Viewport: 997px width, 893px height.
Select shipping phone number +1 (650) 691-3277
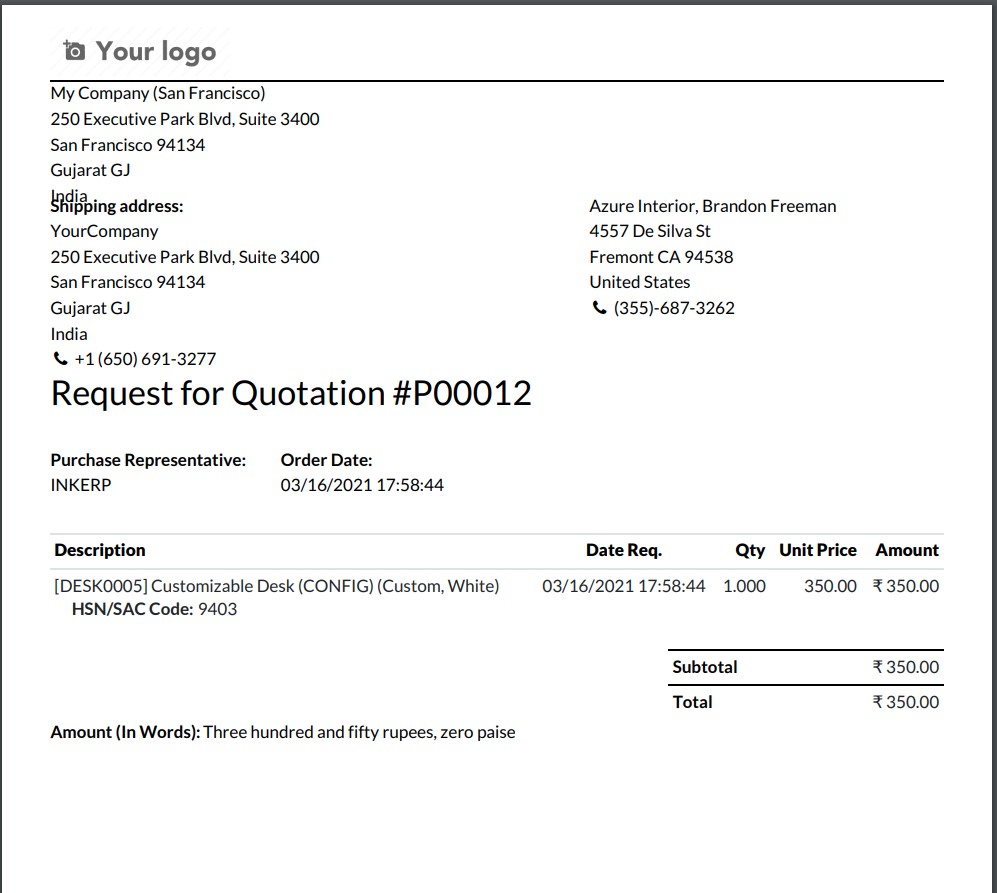[145, 359]
